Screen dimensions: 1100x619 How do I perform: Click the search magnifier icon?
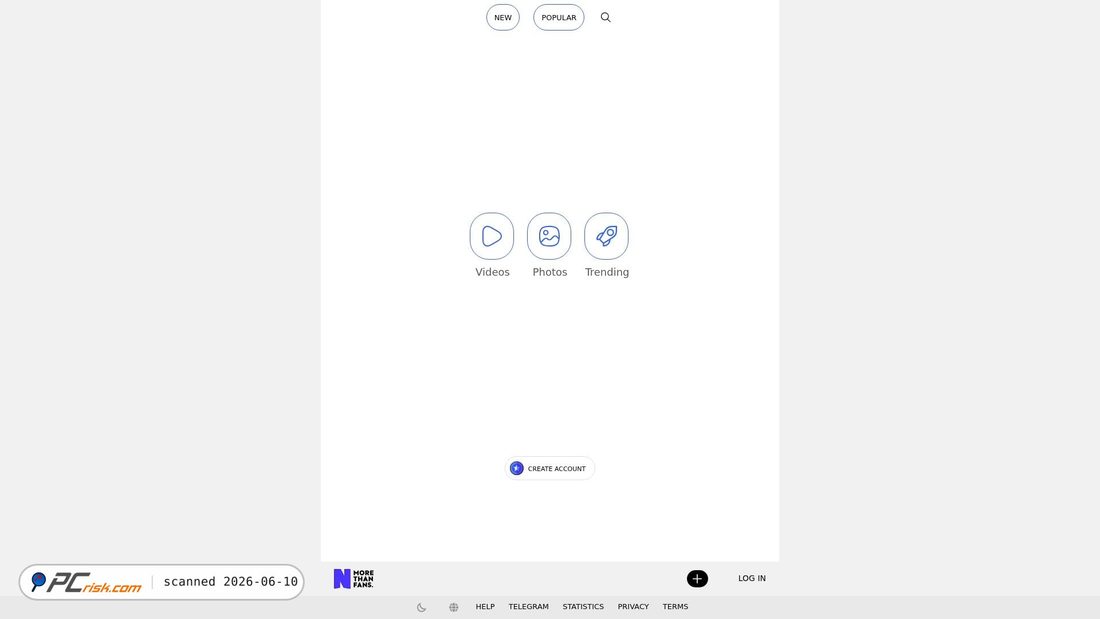pos(605,18)
